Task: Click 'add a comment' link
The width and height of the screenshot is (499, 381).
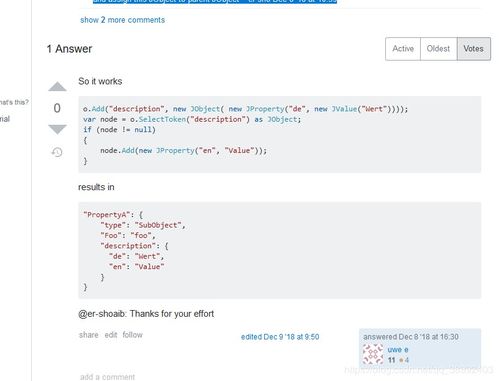Action: (x=107, y=377)
